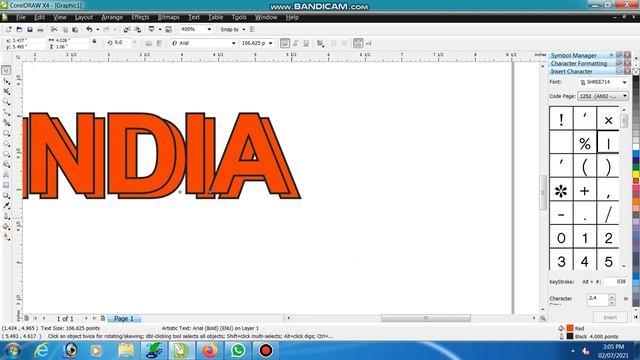Click the Welcome screen icon

click(169, 29)
